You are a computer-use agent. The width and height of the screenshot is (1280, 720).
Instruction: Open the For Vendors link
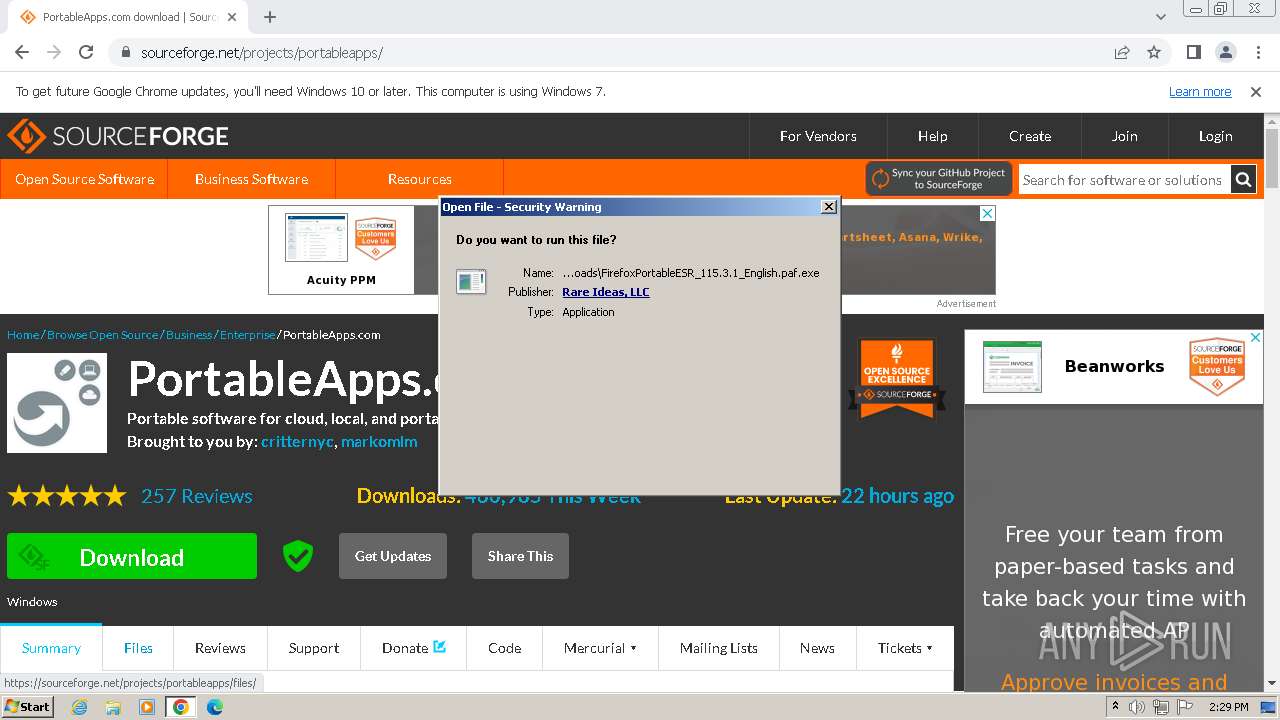pyautogui.click(x=818, y=136)
